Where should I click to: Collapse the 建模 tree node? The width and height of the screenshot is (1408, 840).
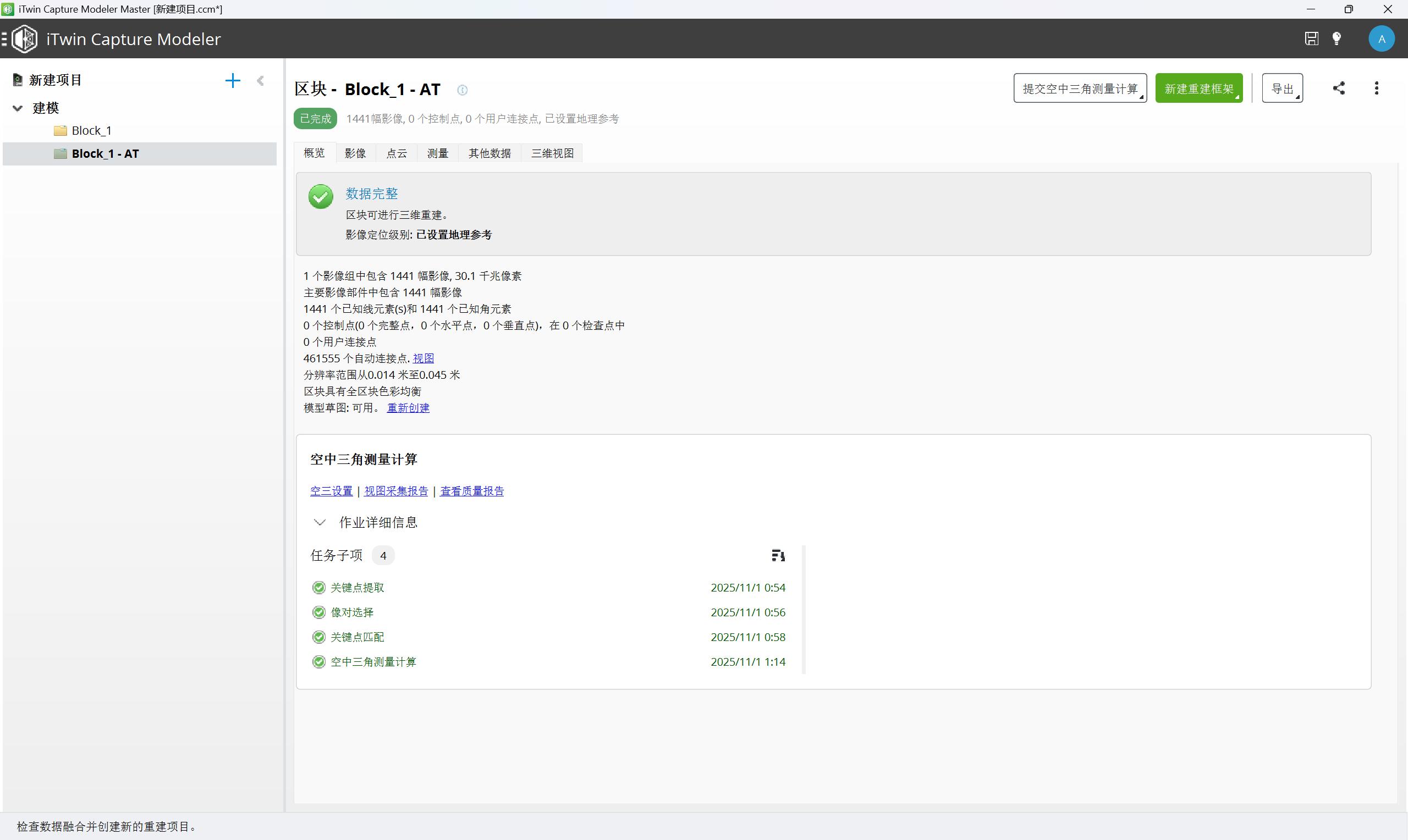[x=18, y=108]
